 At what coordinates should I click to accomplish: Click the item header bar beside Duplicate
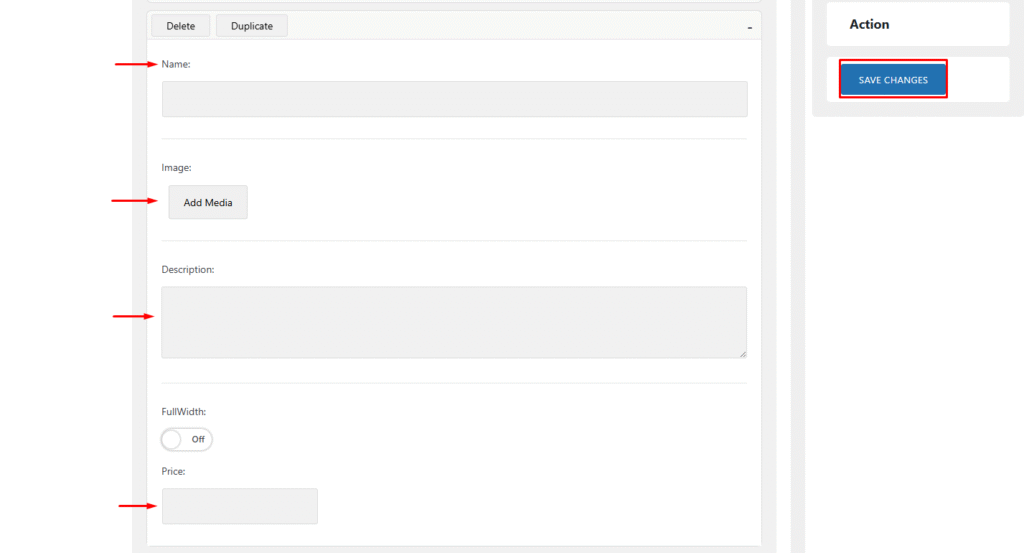click(x=500, y=26)
